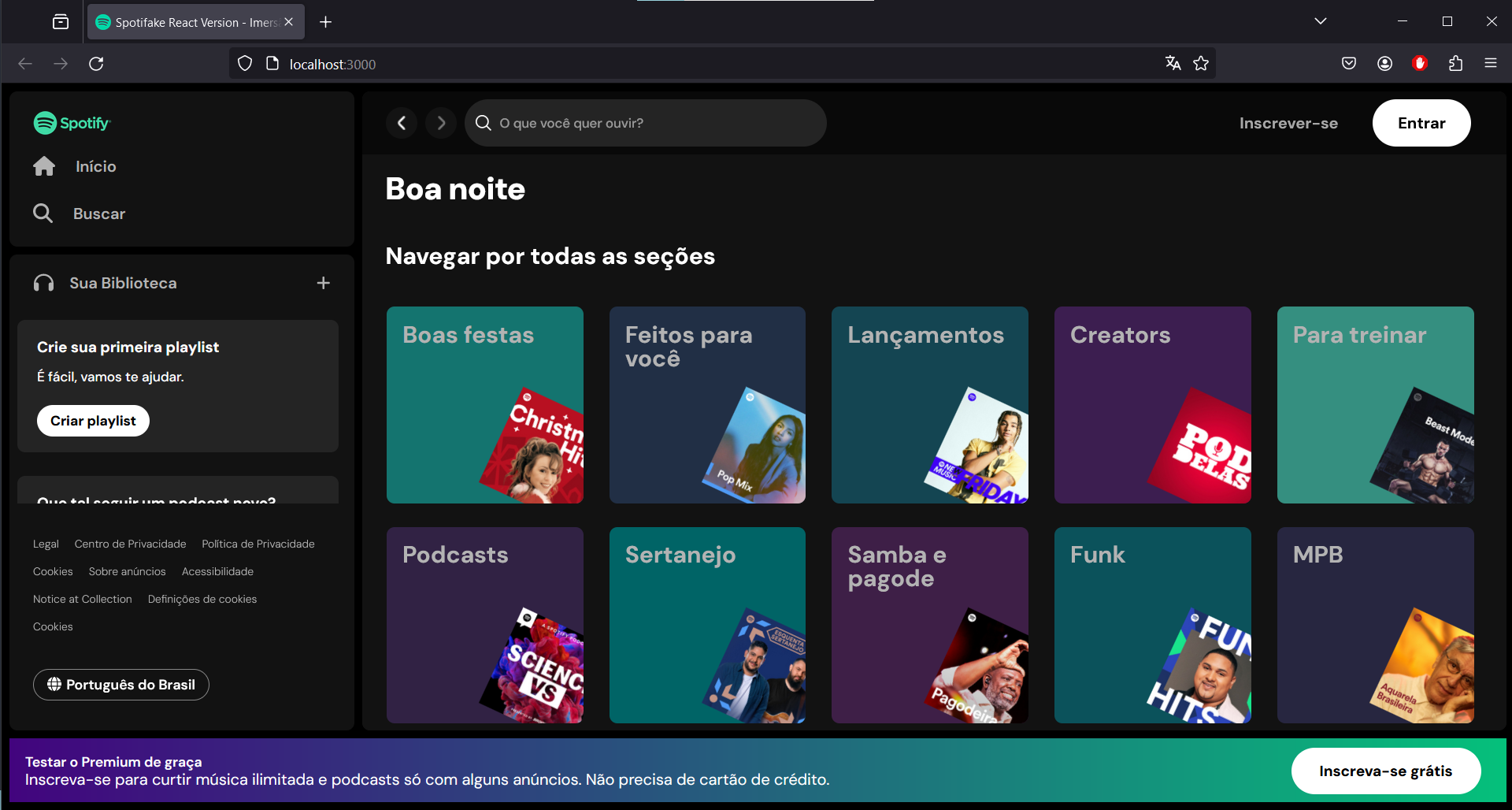Open the Firefox View icon
The height and width of the screenshot is (810, 1512).
coord(61,22)
